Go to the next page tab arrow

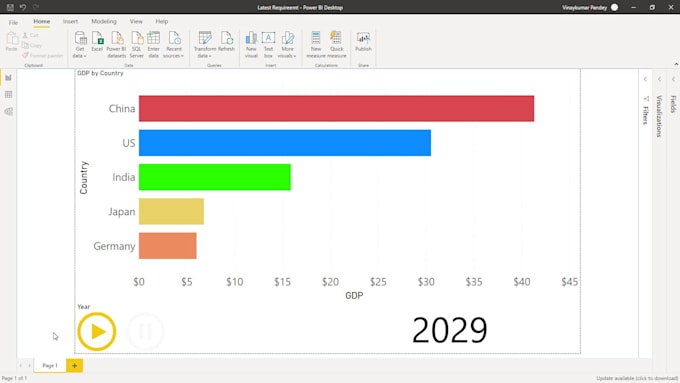click(x=29, y=366)
